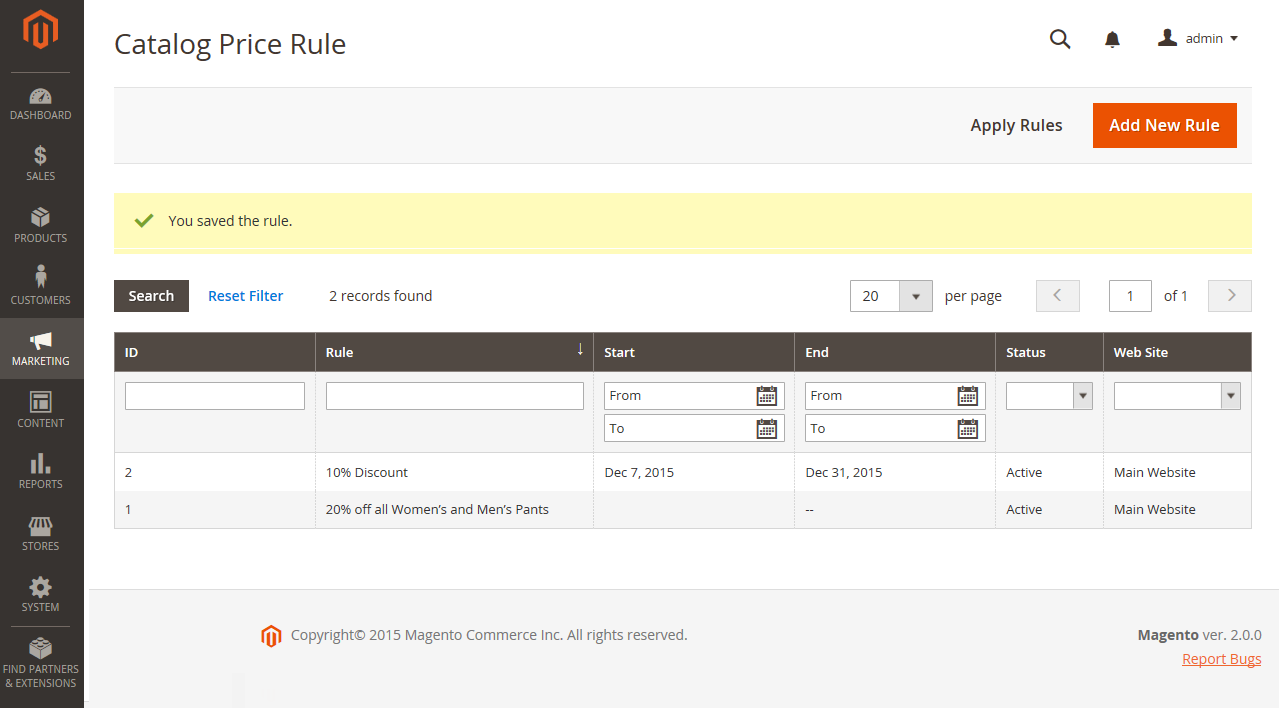Open the Reports sidebar menu
This screenshot has width=1279, height=708.
[41, 472]
